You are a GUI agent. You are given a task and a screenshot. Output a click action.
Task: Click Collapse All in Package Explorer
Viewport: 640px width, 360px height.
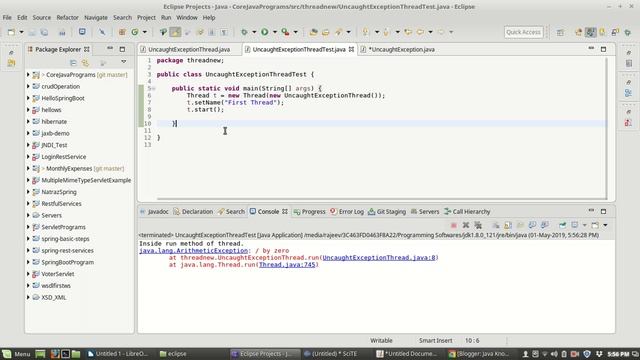(x=73, y=62)
